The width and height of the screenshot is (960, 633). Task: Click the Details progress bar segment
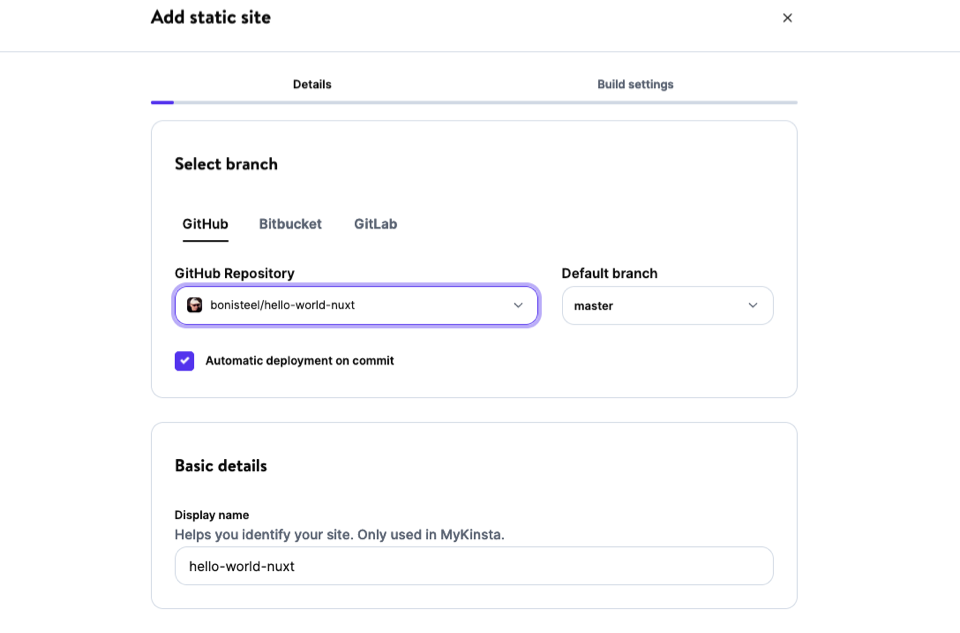pyautogui.click(x=165, y=101)
